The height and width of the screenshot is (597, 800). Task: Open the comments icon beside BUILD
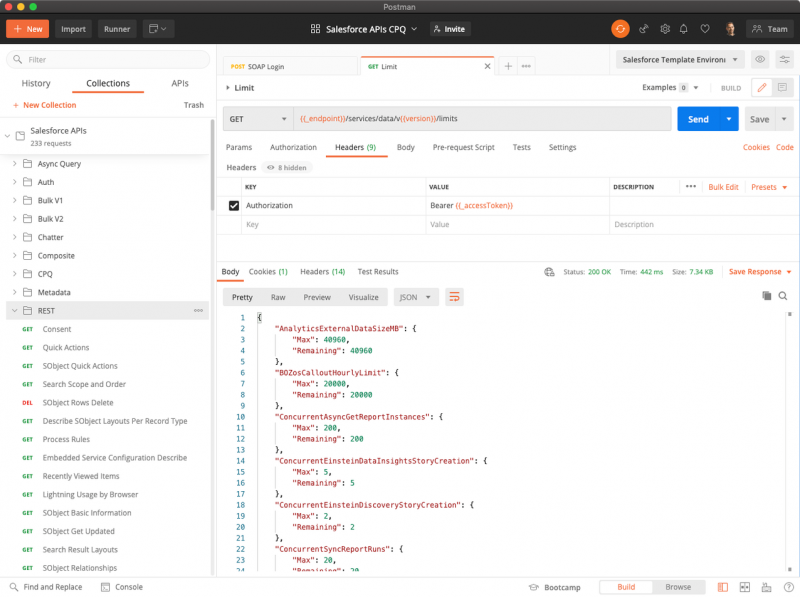[x=782, y=88]
